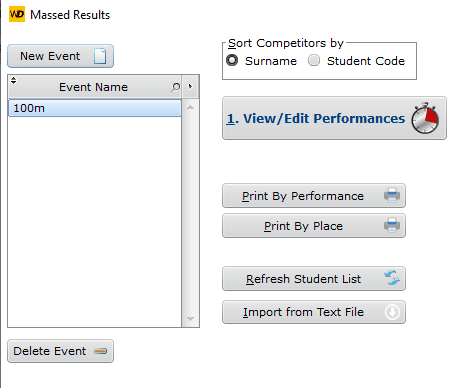466x388 pixels.
Task: Click the WD application logo icon
Action: (x=17, y=14)
